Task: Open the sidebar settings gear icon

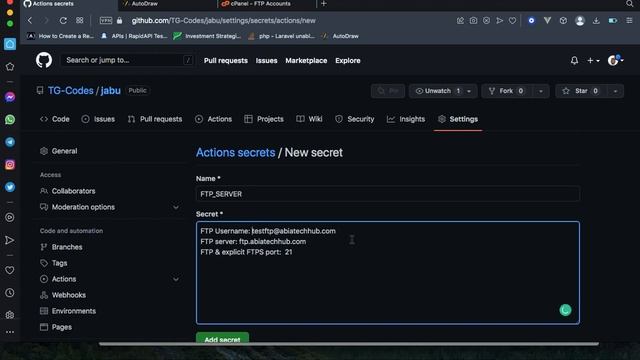Action: coord(10,315)
